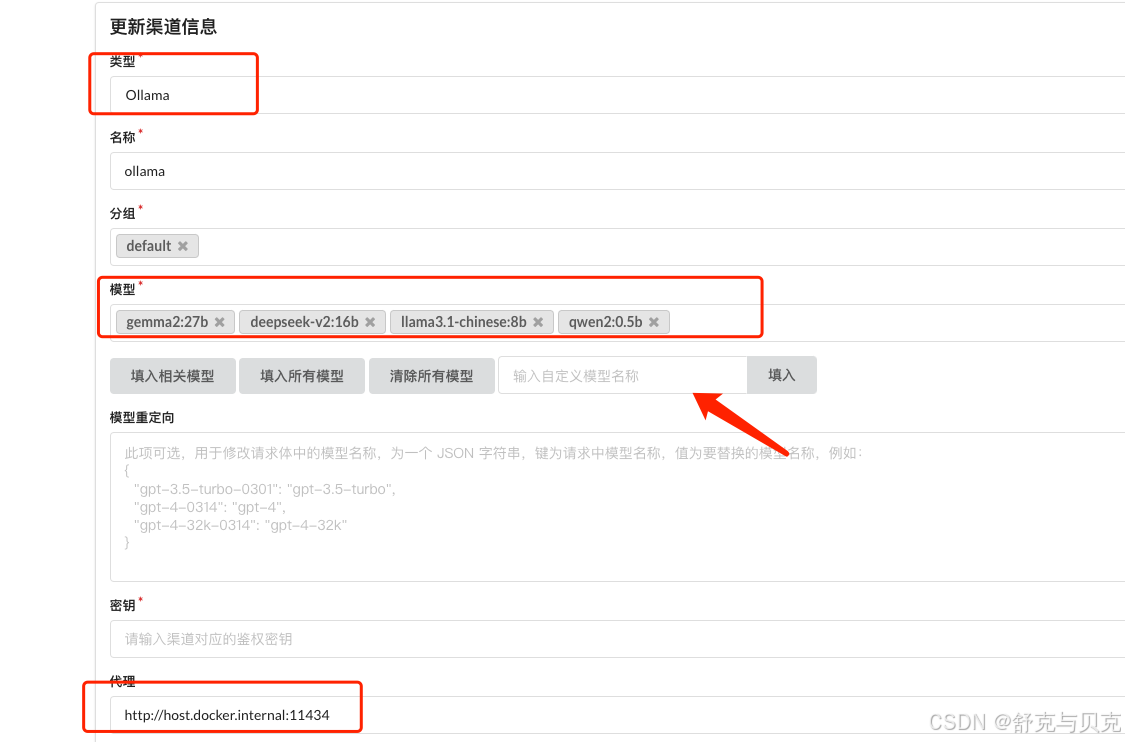This screenshot has width=1125, height=742.
Task: Remove the gemma2:27b model tag
Action: pyautogui.click(x=220, y=322)
